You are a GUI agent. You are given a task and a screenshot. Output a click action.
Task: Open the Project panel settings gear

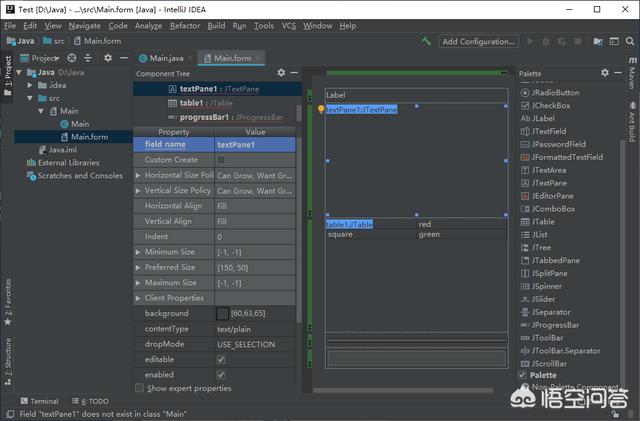click(108, 58)
